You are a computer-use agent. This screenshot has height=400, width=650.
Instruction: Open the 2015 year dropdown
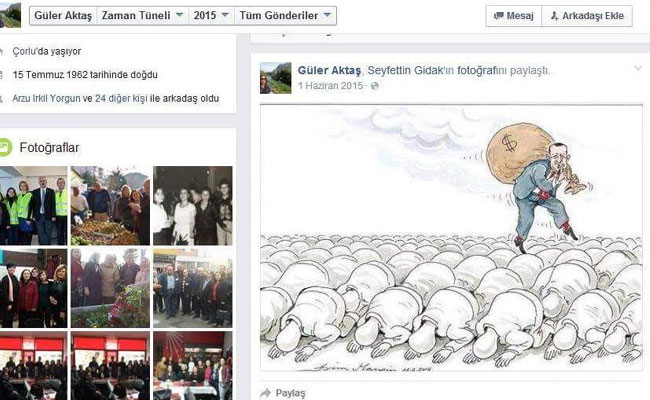coord(211,15)
